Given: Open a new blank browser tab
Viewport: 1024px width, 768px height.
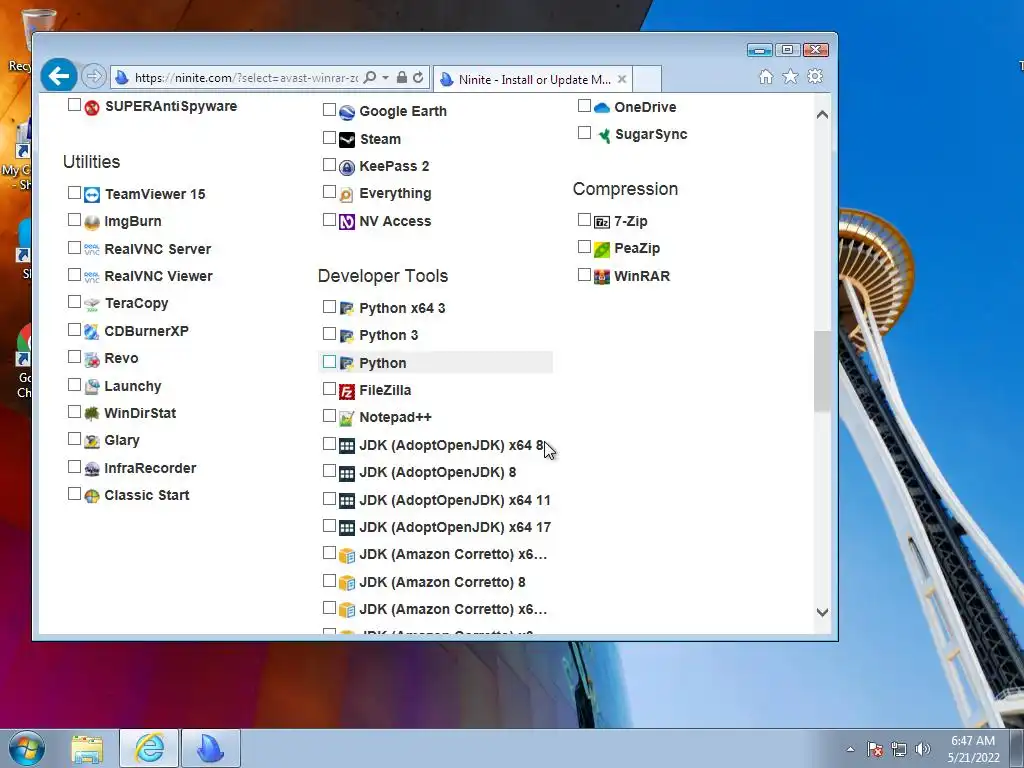Looking at the screenshot, I should (x=647, y=79).
